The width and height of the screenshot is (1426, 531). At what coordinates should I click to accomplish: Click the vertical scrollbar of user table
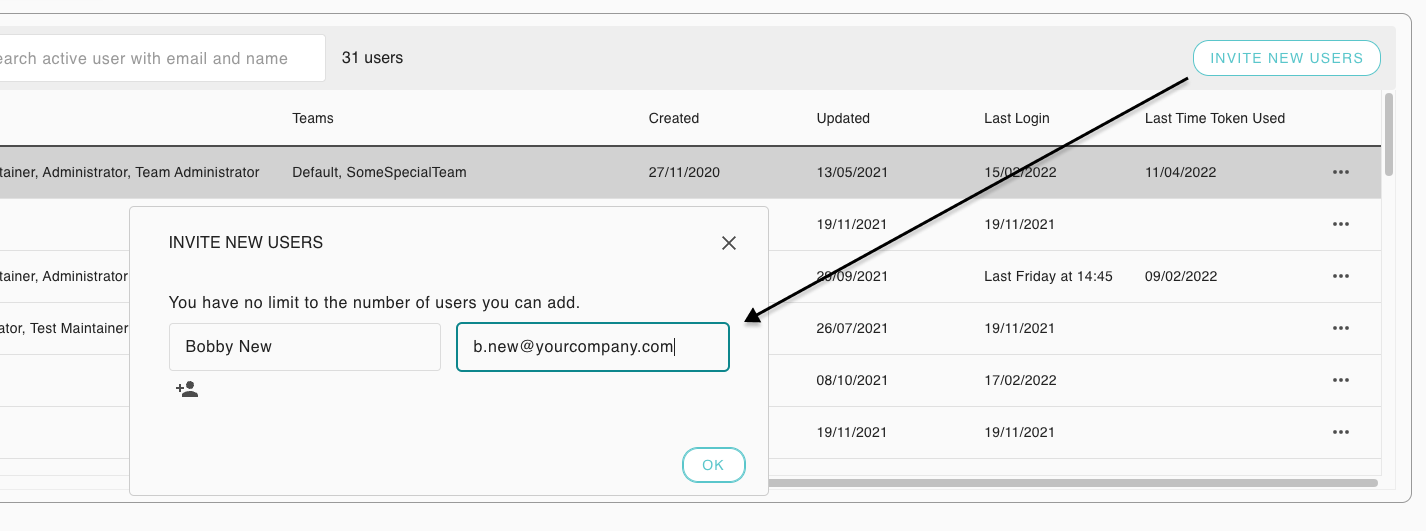1388,135
